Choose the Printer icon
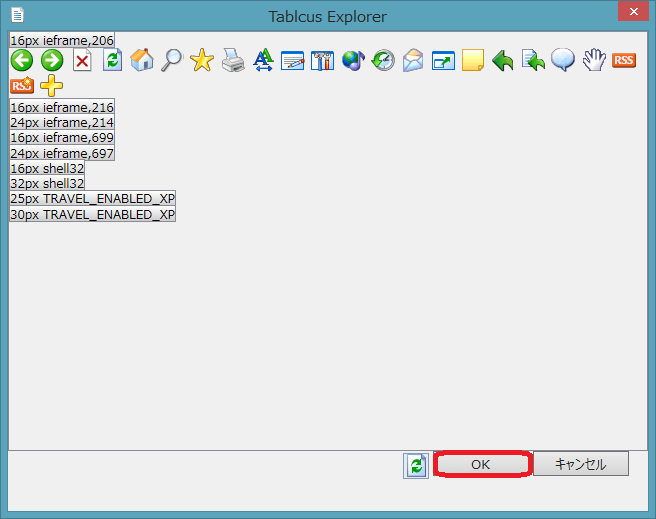This screenshot has width=656, height=519. [x=232, y=61]
